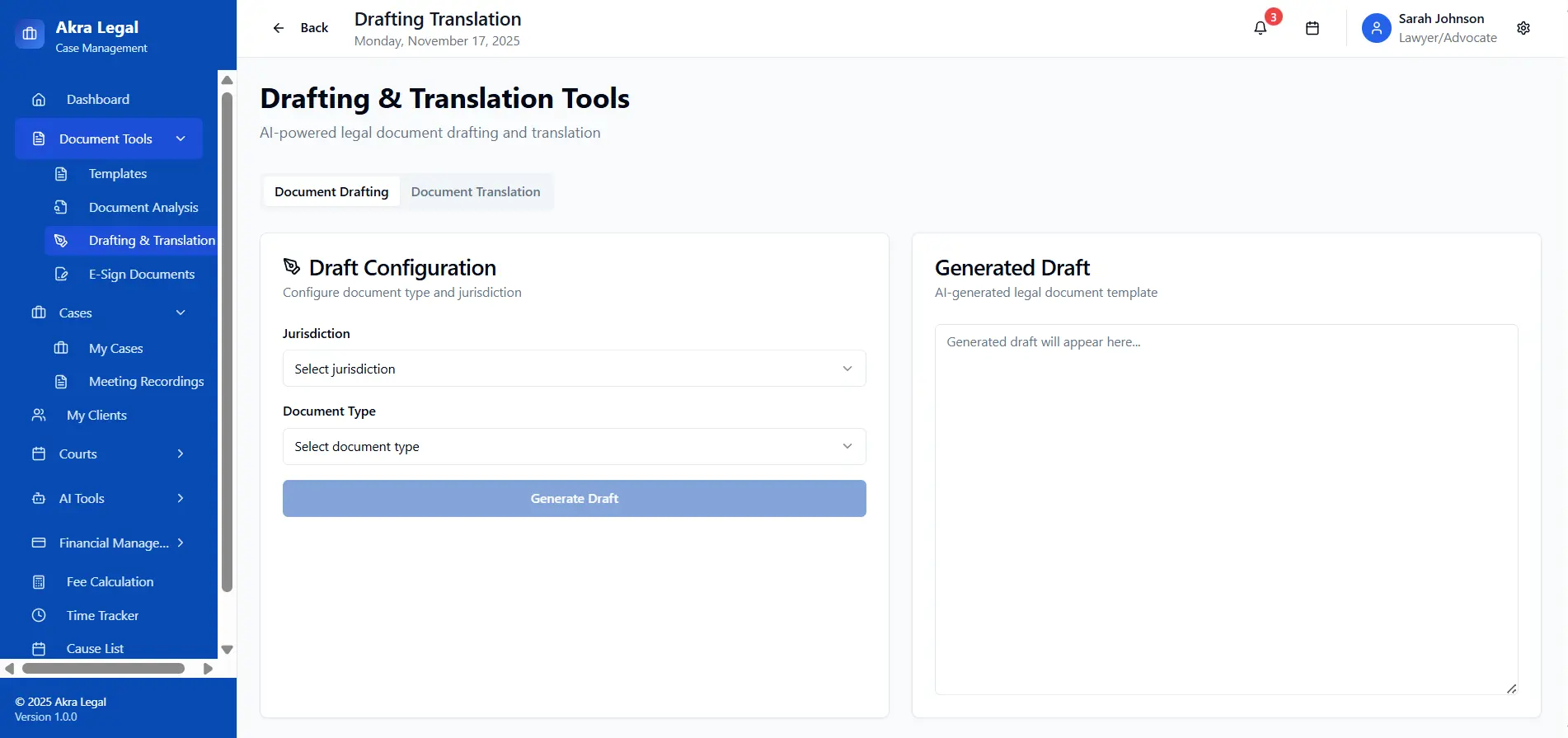Open the Select document type dropdown
The width and height of the screenshot is (1568, 738).
tap(574, 446)
